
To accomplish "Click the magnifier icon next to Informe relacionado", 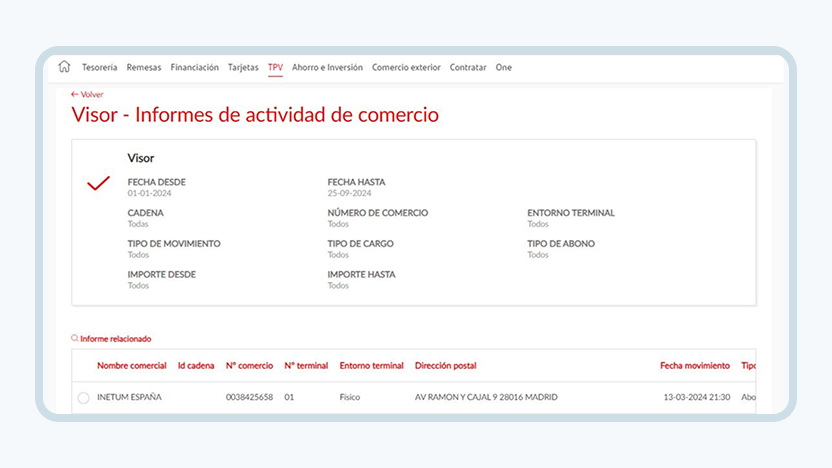I will (x=74, y=338).
